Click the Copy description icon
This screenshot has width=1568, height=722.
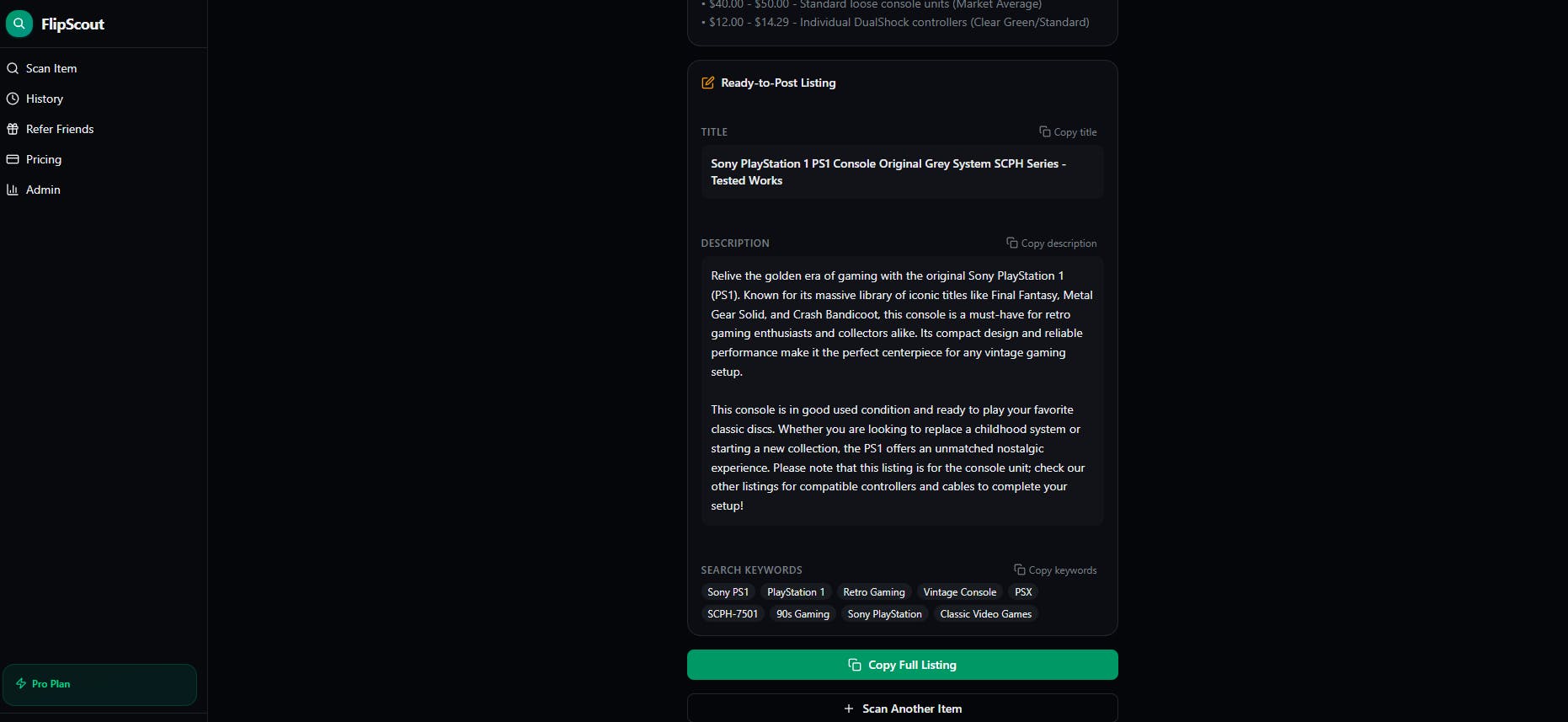[x=1012, y=243]
